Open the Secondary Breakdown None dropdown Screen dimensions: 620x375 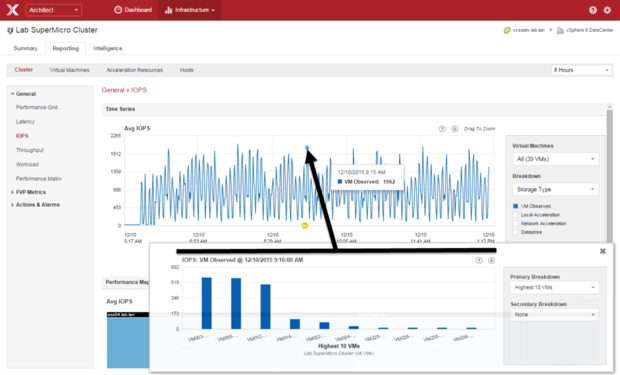554,315
